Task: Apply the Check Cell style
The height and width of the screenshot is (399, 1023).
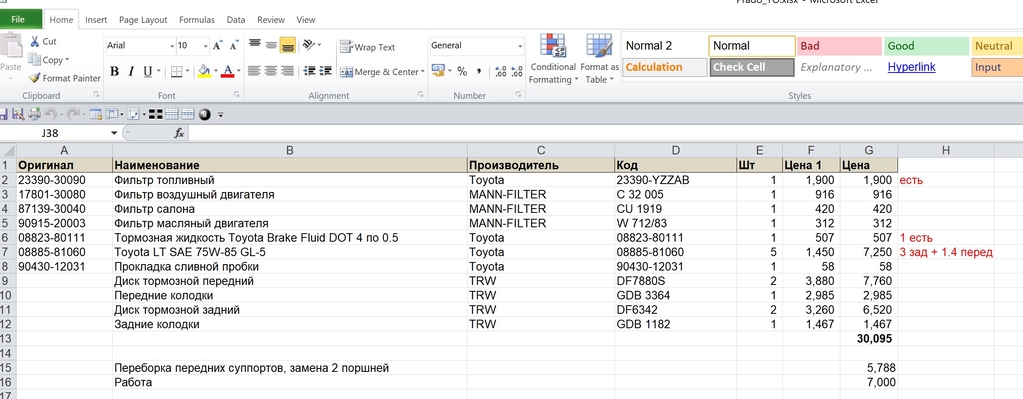Action: (752, 67)
